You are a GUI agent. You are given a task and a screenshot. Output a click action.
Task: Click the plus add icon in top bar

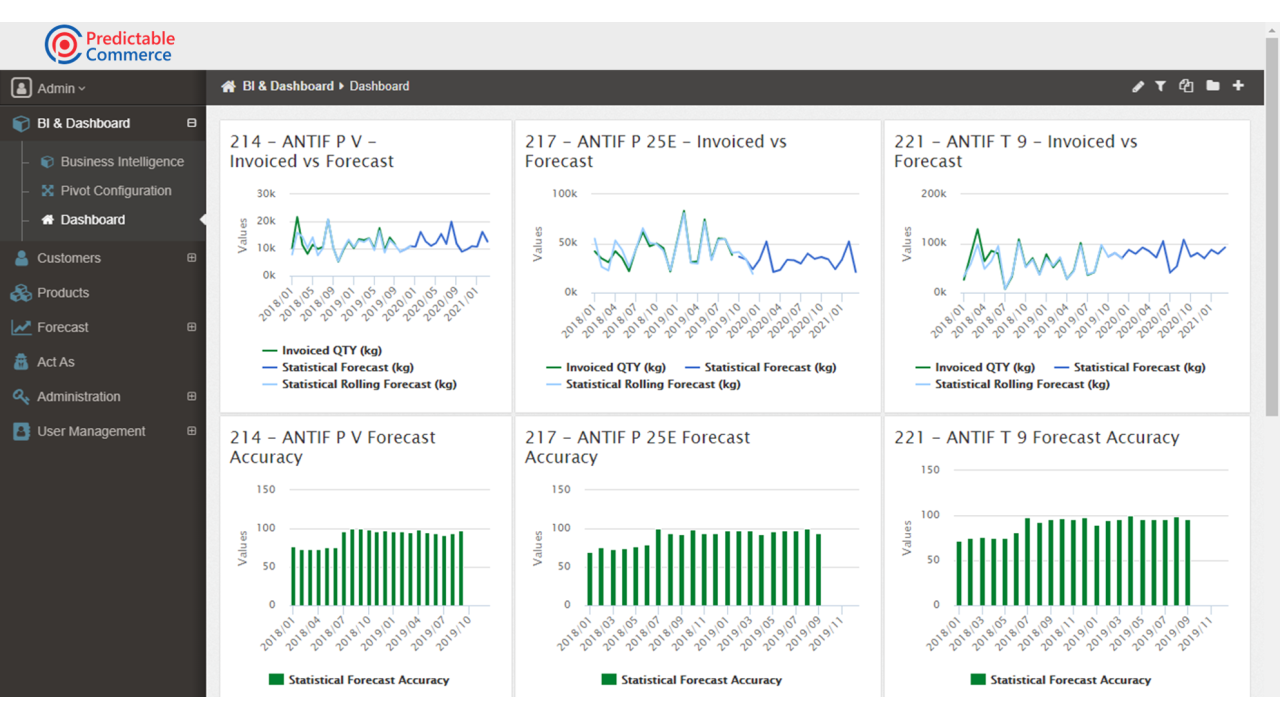pyautogui.click(x=1238, y=86)
